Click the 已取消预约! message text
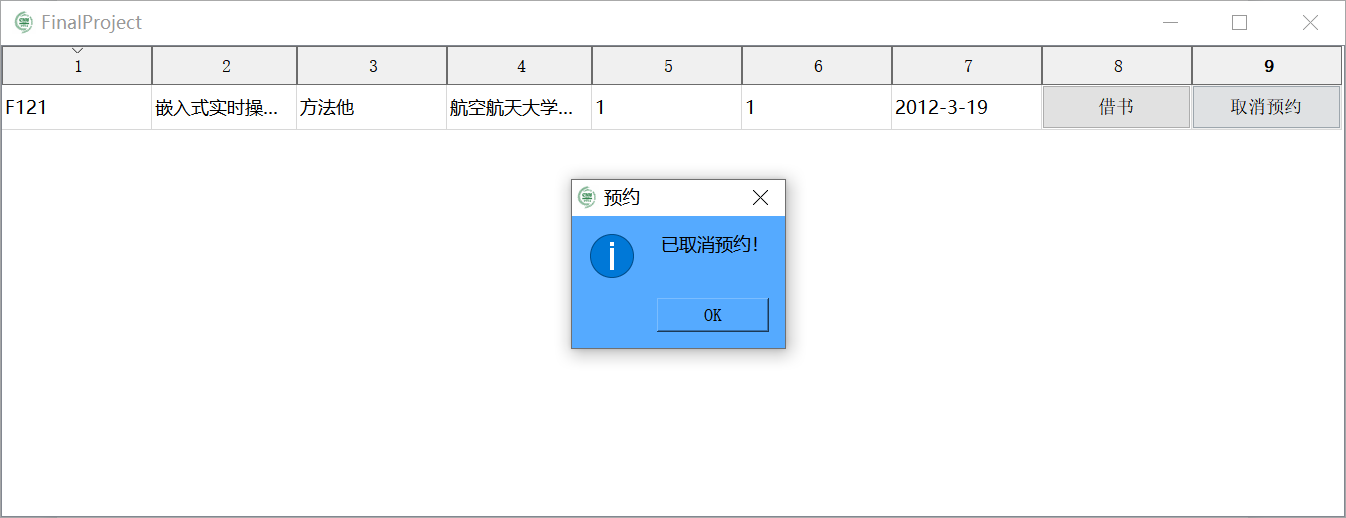1346x518 pixels. coord(710,245)
